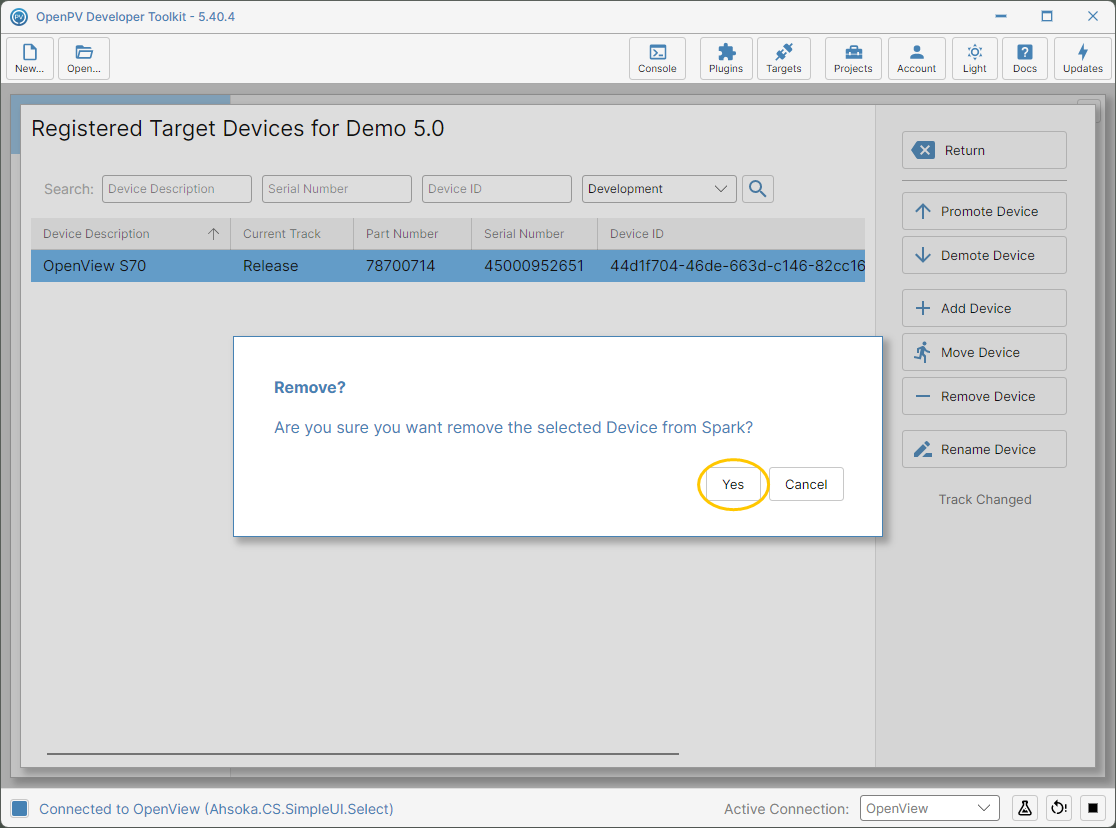
Task: Select the OpenView S70 device row
Action: (x=448, y=266)
